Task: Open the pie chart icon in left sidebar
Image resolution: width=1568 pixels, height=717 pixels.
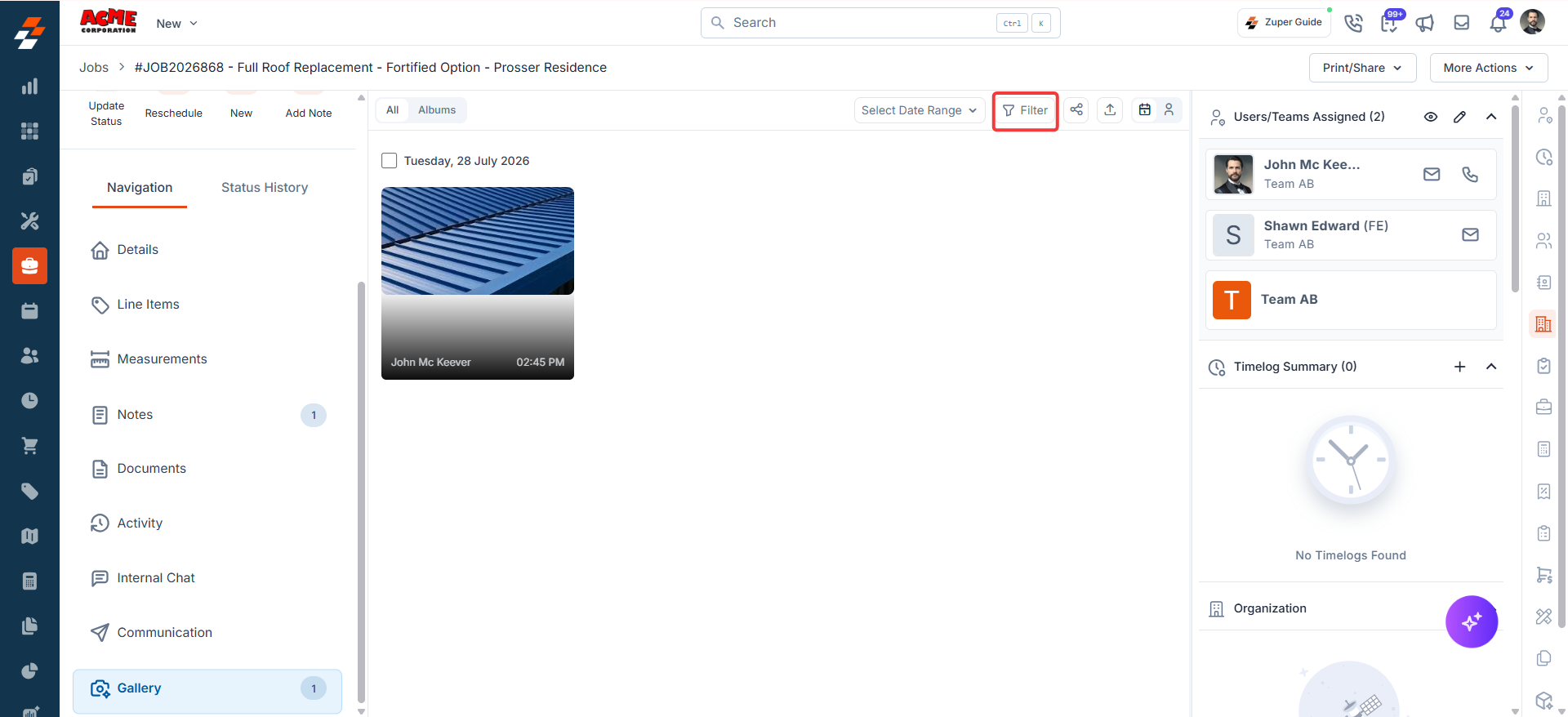Action: coord(29,670)
